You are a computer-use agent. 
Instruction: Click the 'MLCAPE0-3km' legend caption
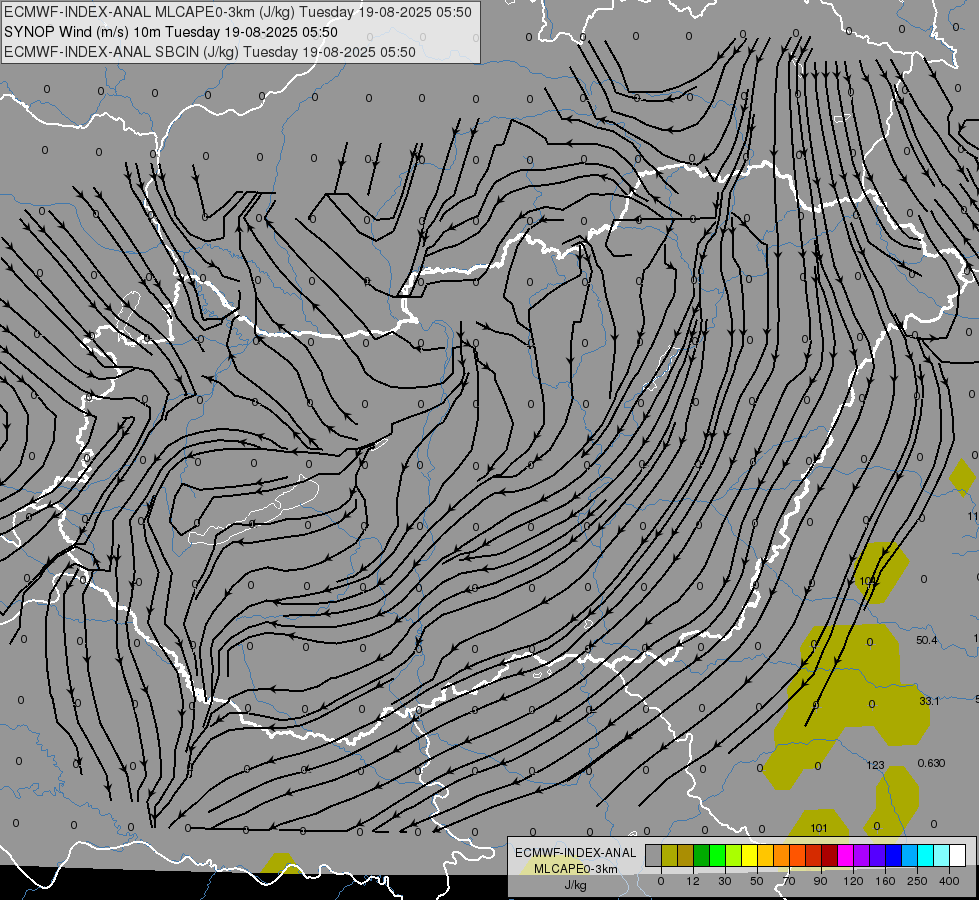[x=575, y=869]
